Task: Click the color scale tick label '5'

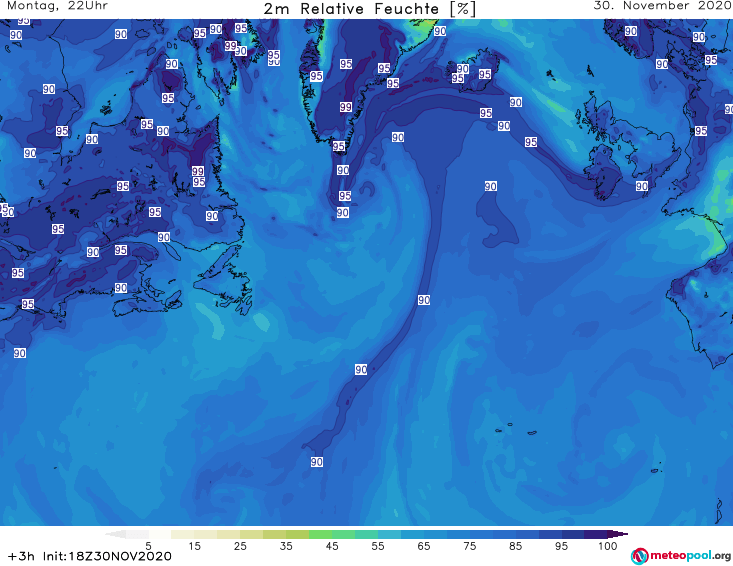Action: (x=148, y=546)
